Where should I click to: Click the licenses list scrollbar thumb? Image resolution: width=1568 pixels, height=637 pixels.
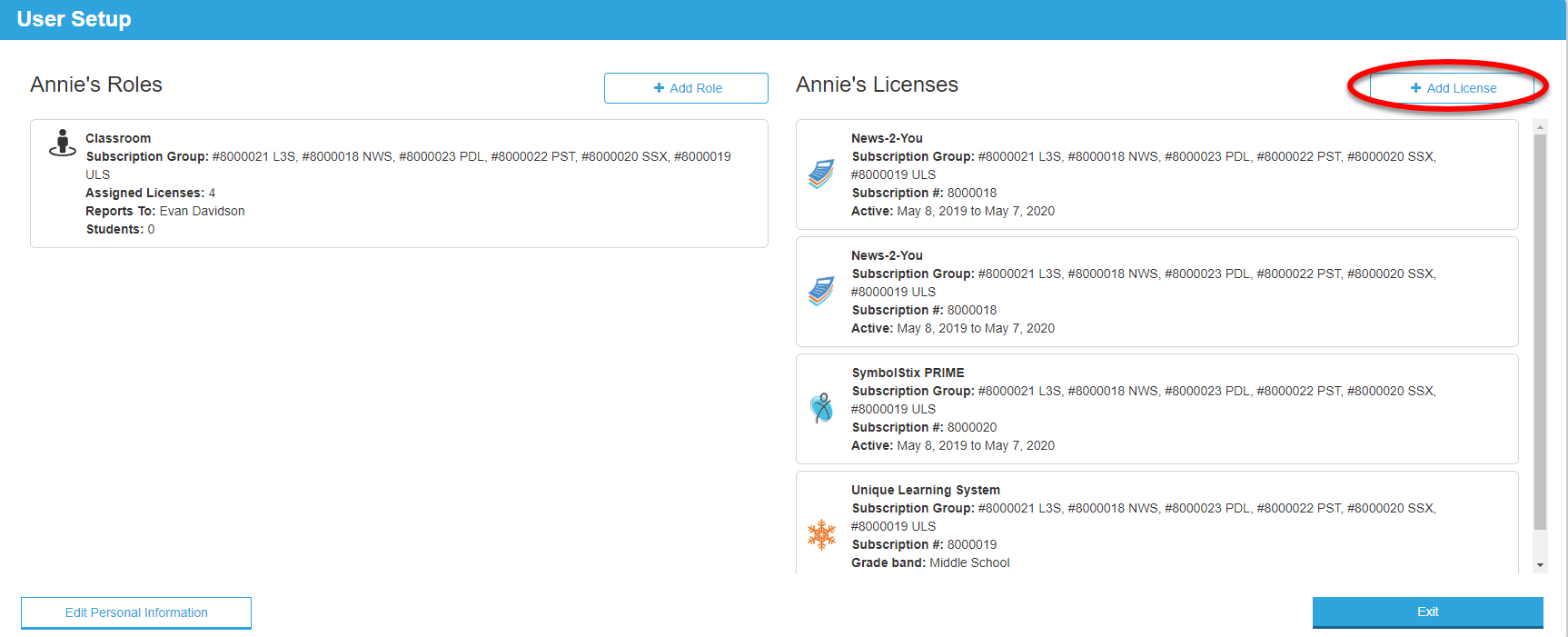point(1540,332)
